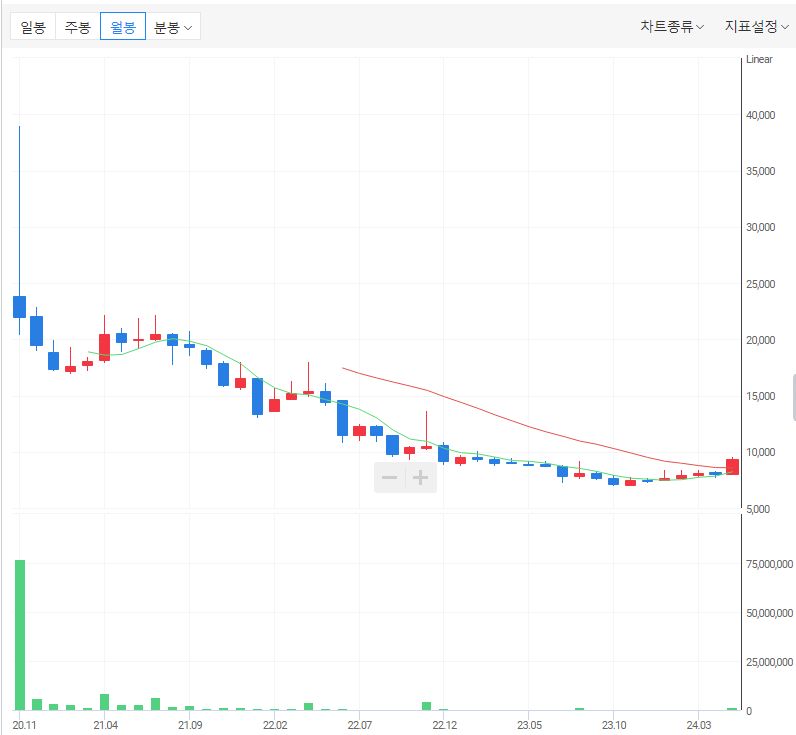Switch to the 주봉 weekly chart tab
796x735 pixels.
[x=78, y=26]
